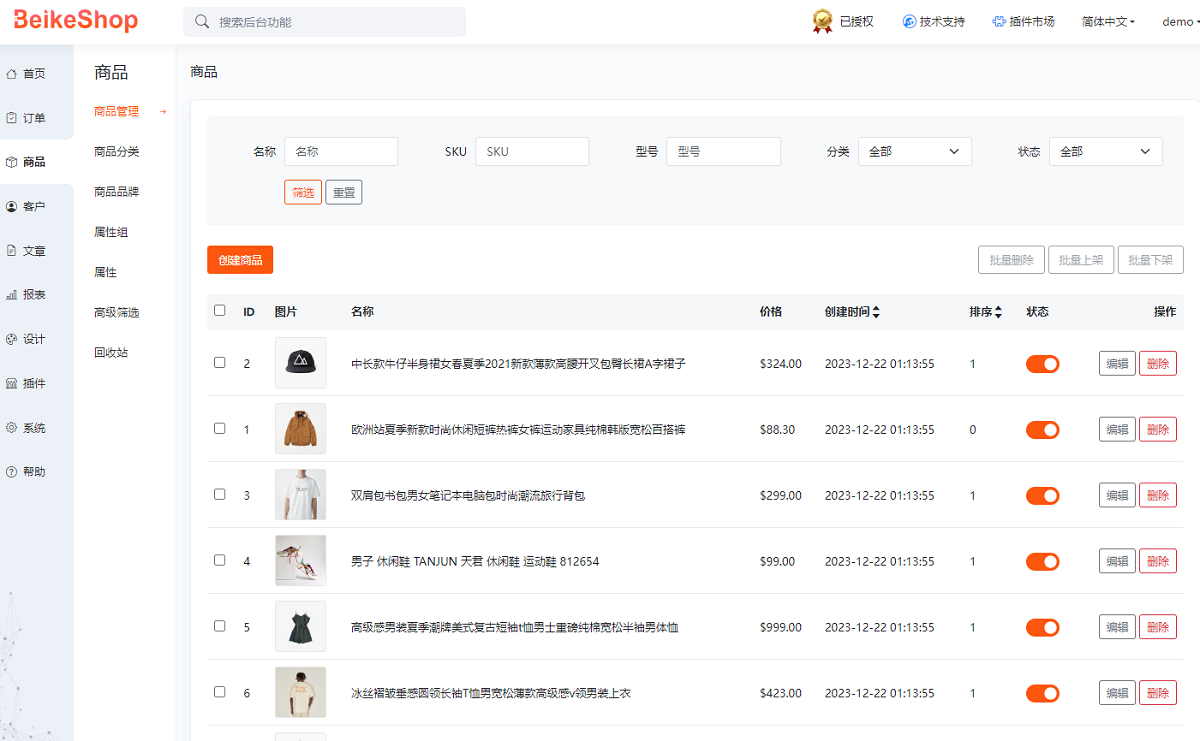Click the home icon in sidebar
The width and height of the screenshot is (1200, 741).
coord(12,74)
